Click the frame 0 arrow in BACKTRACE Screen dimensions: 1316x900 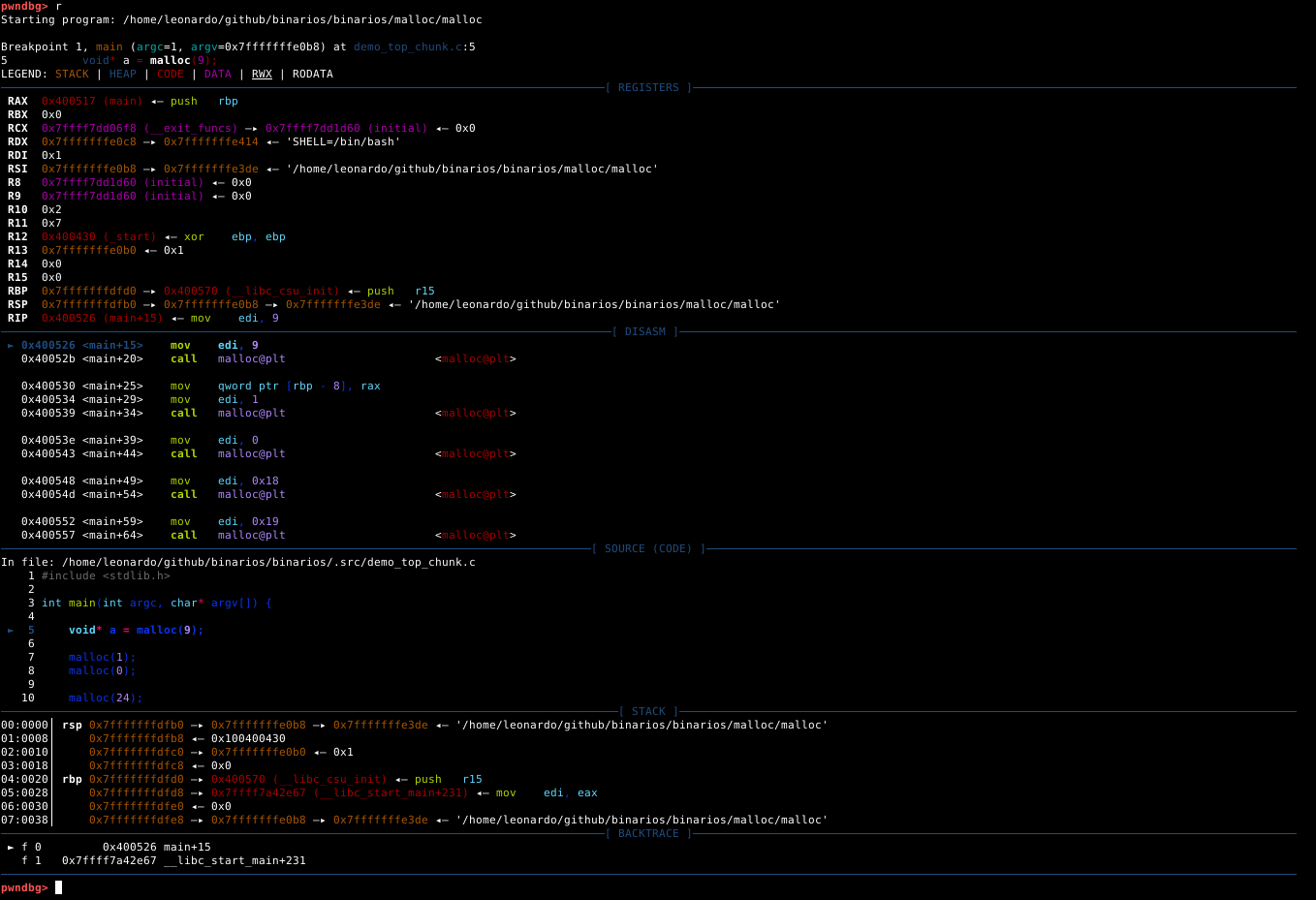[11, 848]
